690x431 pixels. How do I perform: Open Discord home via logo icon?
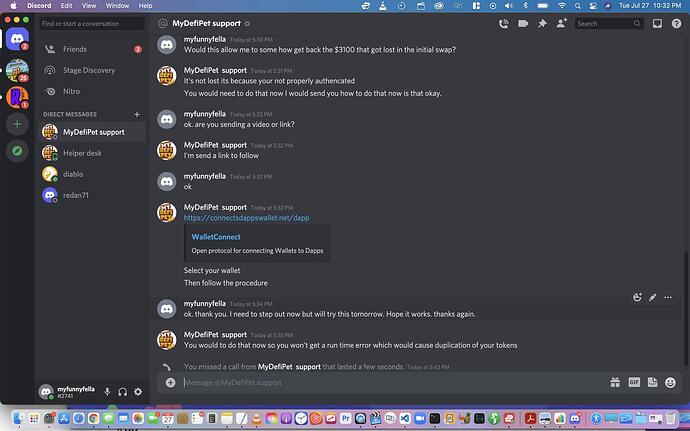(17, 39)
